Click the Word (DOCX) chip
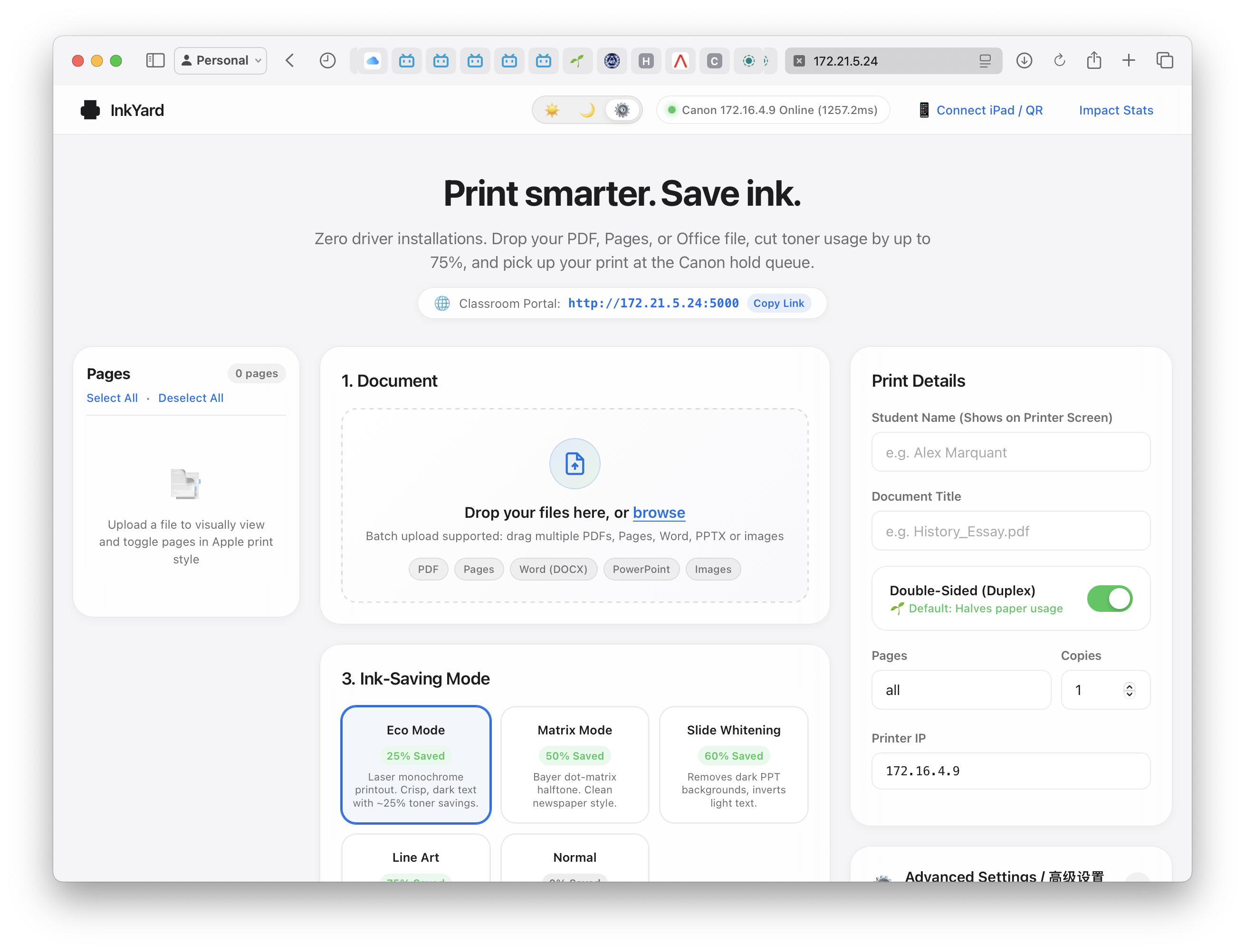The image size is (1245, 952). pyautogui.click(x=553, y=569)
